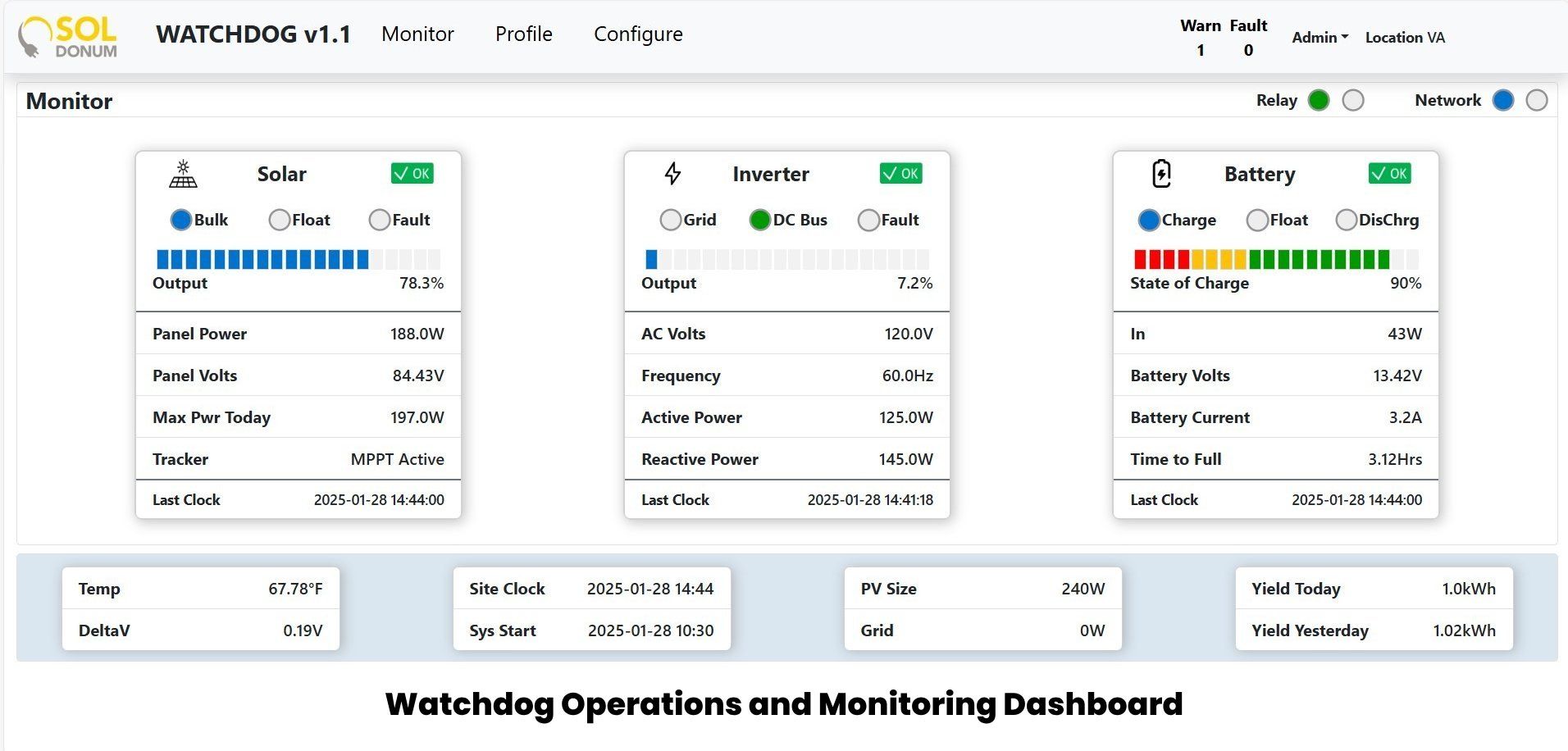Click the Sol Donum logo

tap(67, 36)
